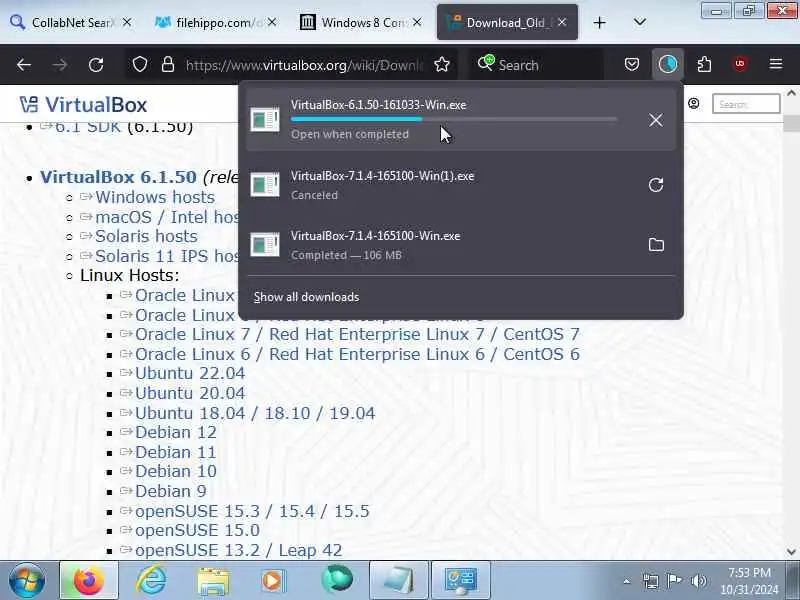Click the page scrollbar up arrow
The width and height of the screenshot is (800, 600).
(x=791, y=93)
